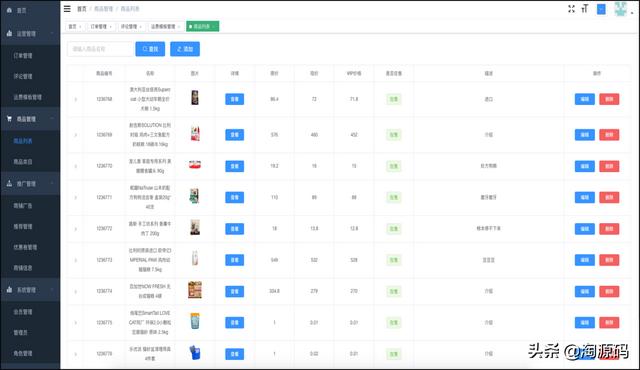Open 推荐管理 in the sidebar
The height and width of the screenshot is (370, 640).
(30, 226)
